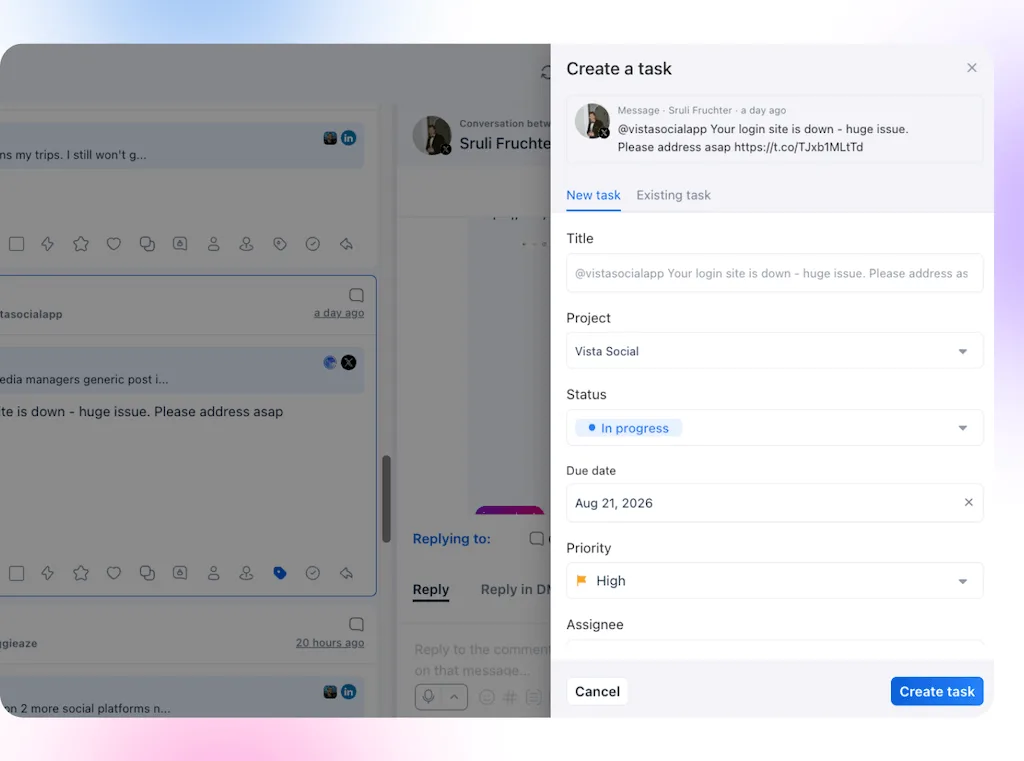1024x761 pixels.
Task: Open the Priority dropdown showing High
Action: [x=775, y=581]
